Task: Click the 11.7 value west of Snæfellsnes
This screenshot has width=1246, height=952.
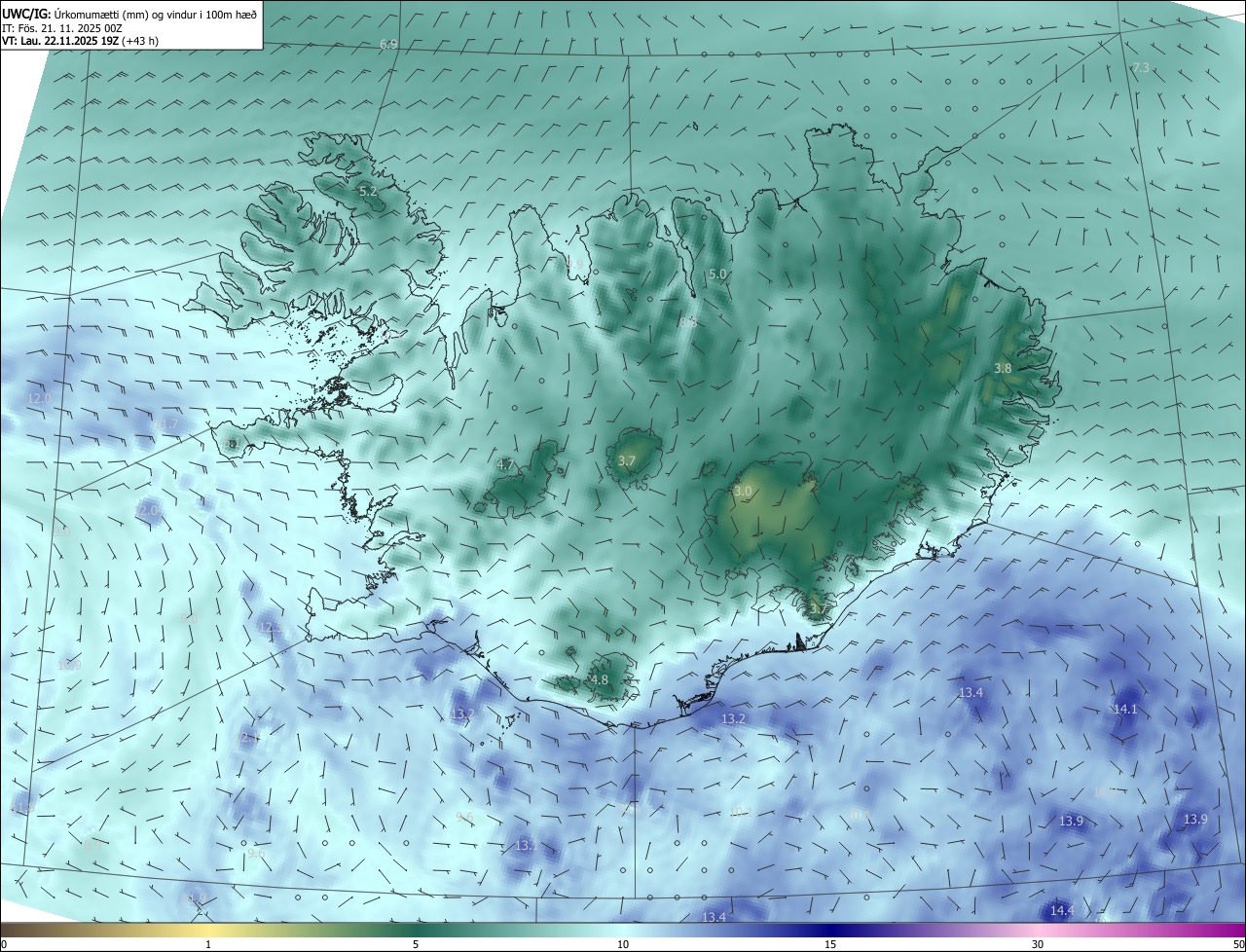Action: pyautogui.click(x=166, y=423)
